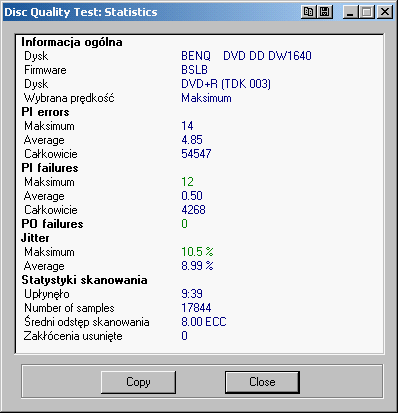Screen dimensions: 398x413
Task: Click the PI failures section heading
Action: [x=50, y=168]
